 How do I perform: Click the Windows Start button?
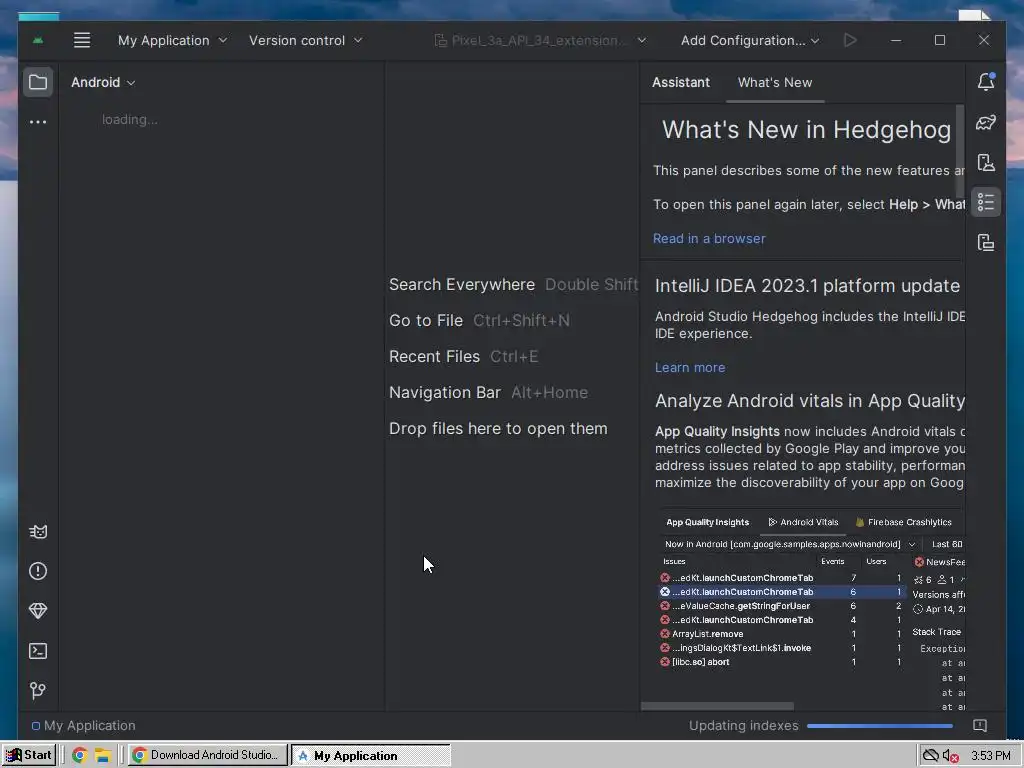[29, 755]
